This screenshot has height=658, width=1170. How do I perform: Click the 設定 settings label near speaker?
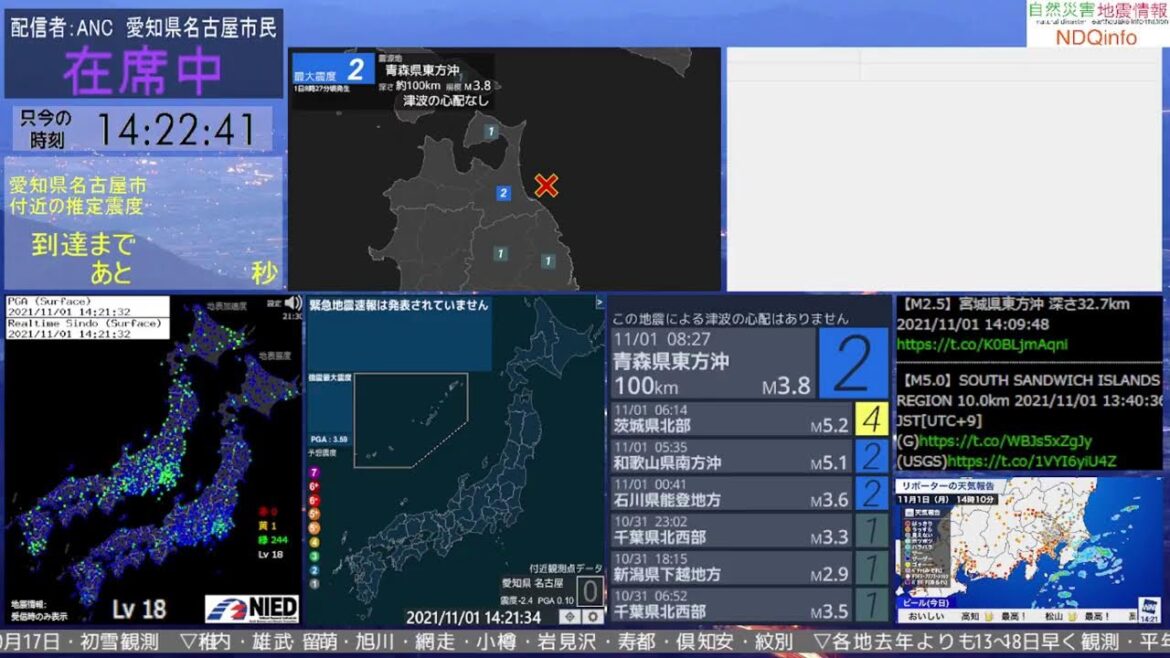pos(274,302)
